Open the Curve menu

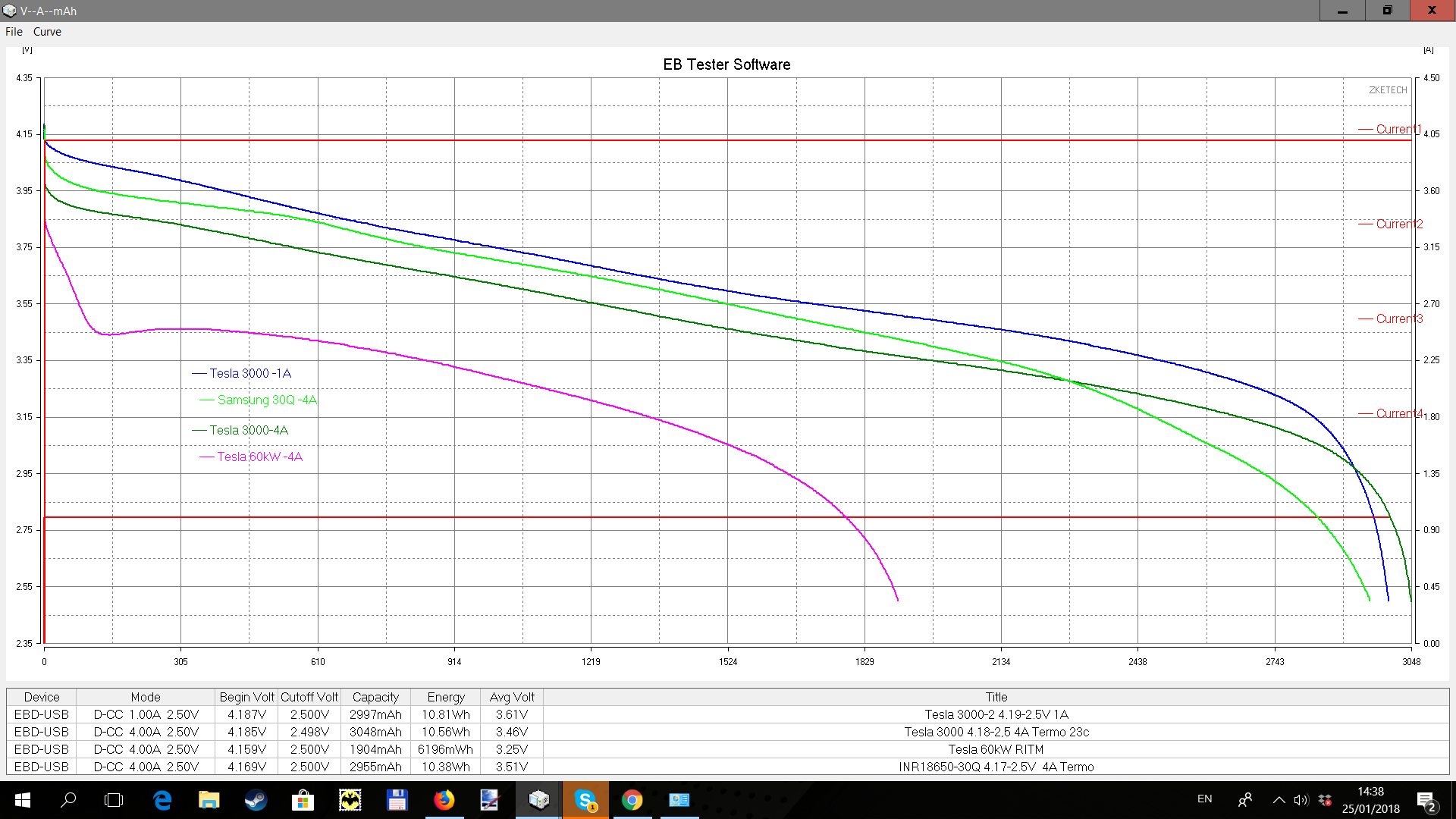pyautogui.click(x=47, y=32)
